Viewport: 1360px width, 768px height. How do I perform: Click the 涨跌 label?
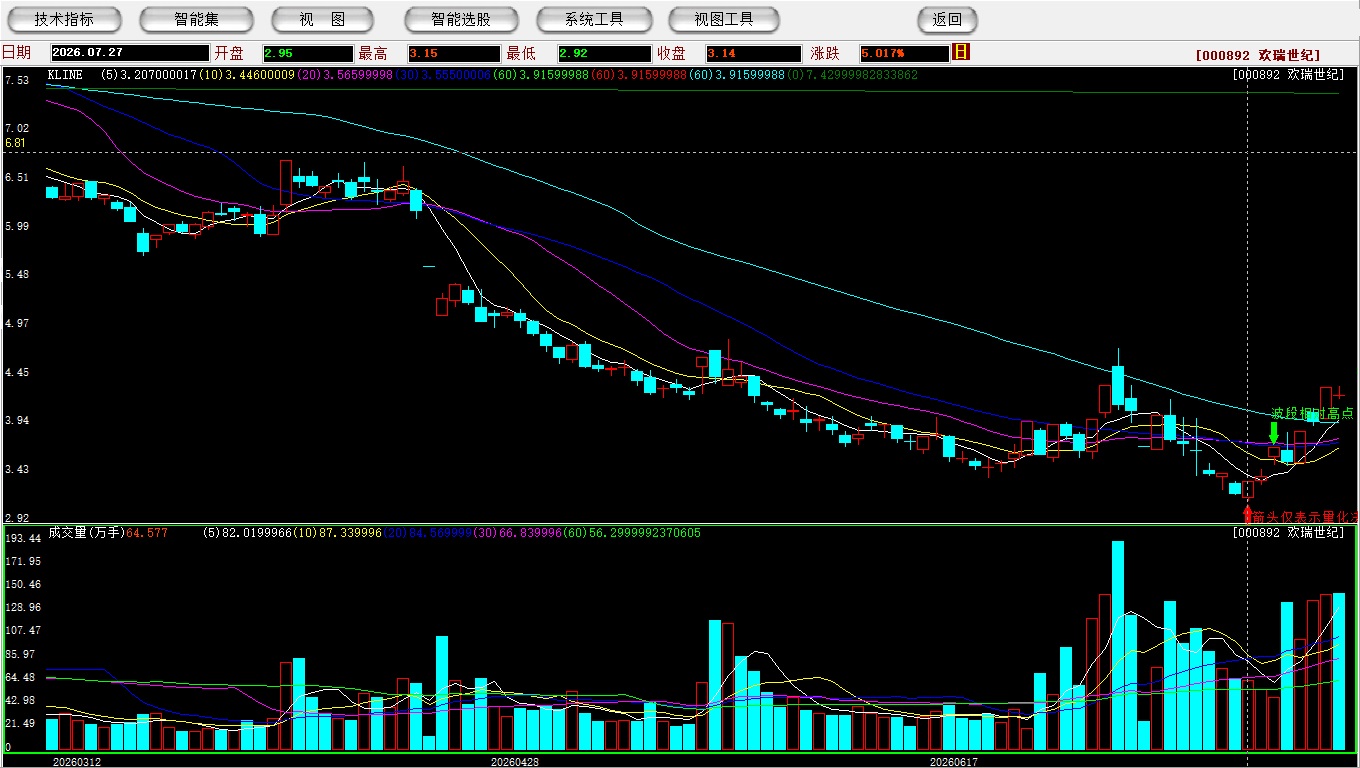click(x=825, y=53)
